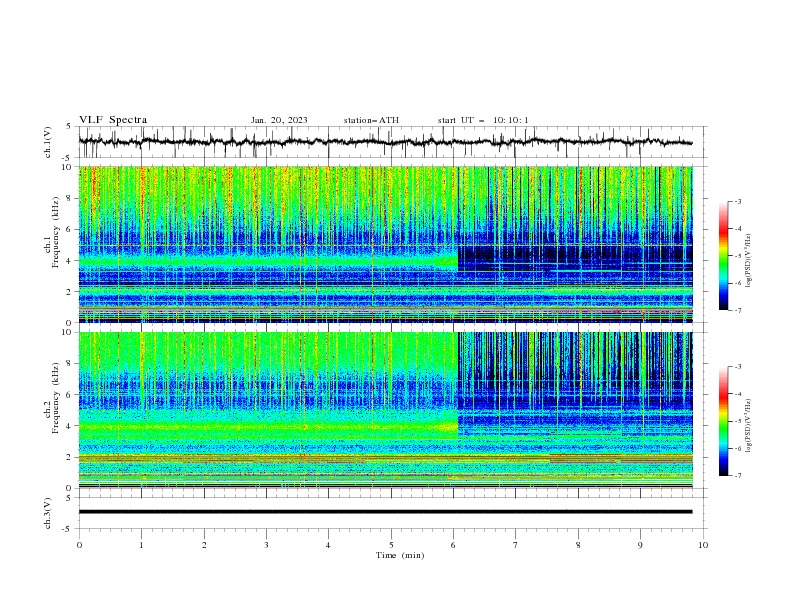
Task: Click the upper 'log(PSD)(V²/Hz)' color bar label
Action: [749, 261]
